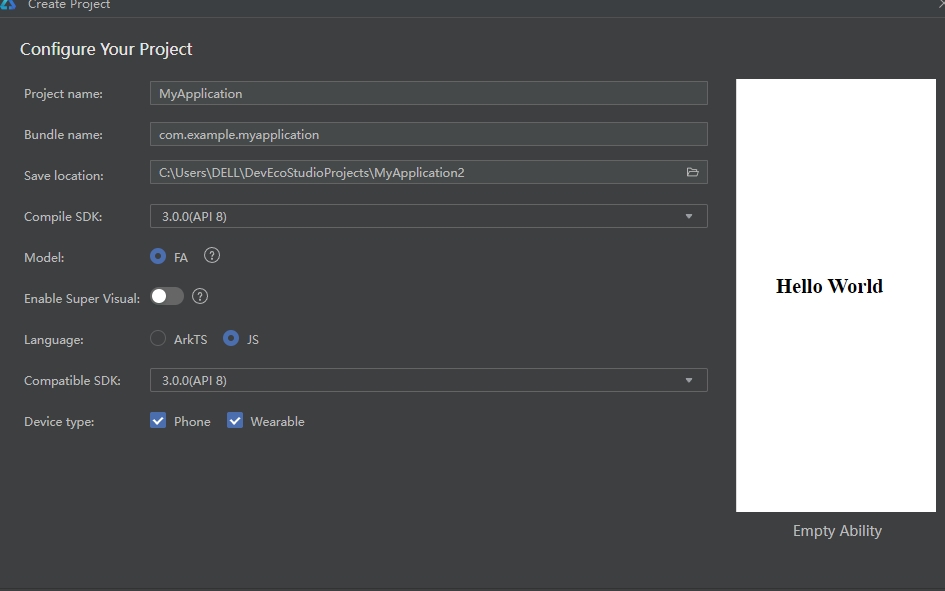The width and height of the screenshot is (945, 591).
Task: Choose JS as the language
Action: (231, 339)
